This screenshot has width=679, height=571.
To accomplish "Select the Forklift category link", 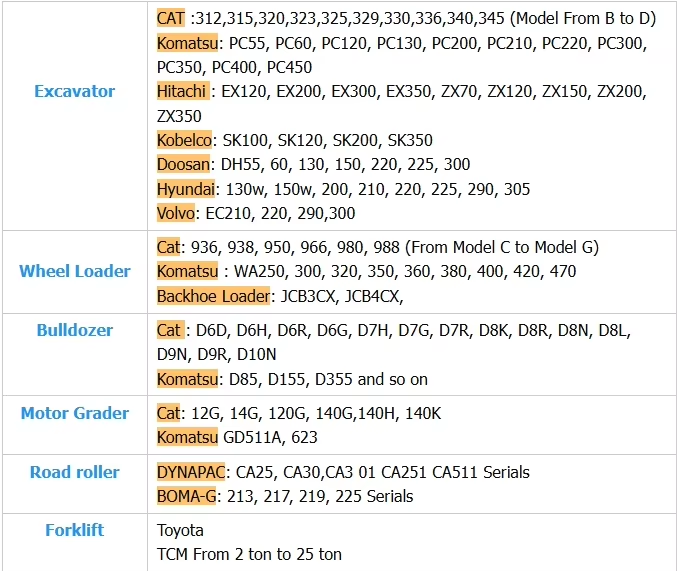I will point(75,530).
